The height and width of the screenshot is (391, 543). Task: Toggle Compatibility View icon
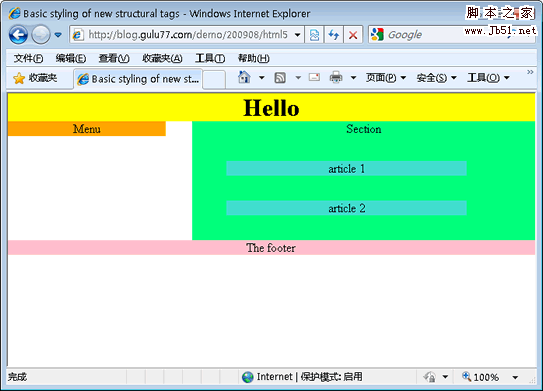pos(314,35)
